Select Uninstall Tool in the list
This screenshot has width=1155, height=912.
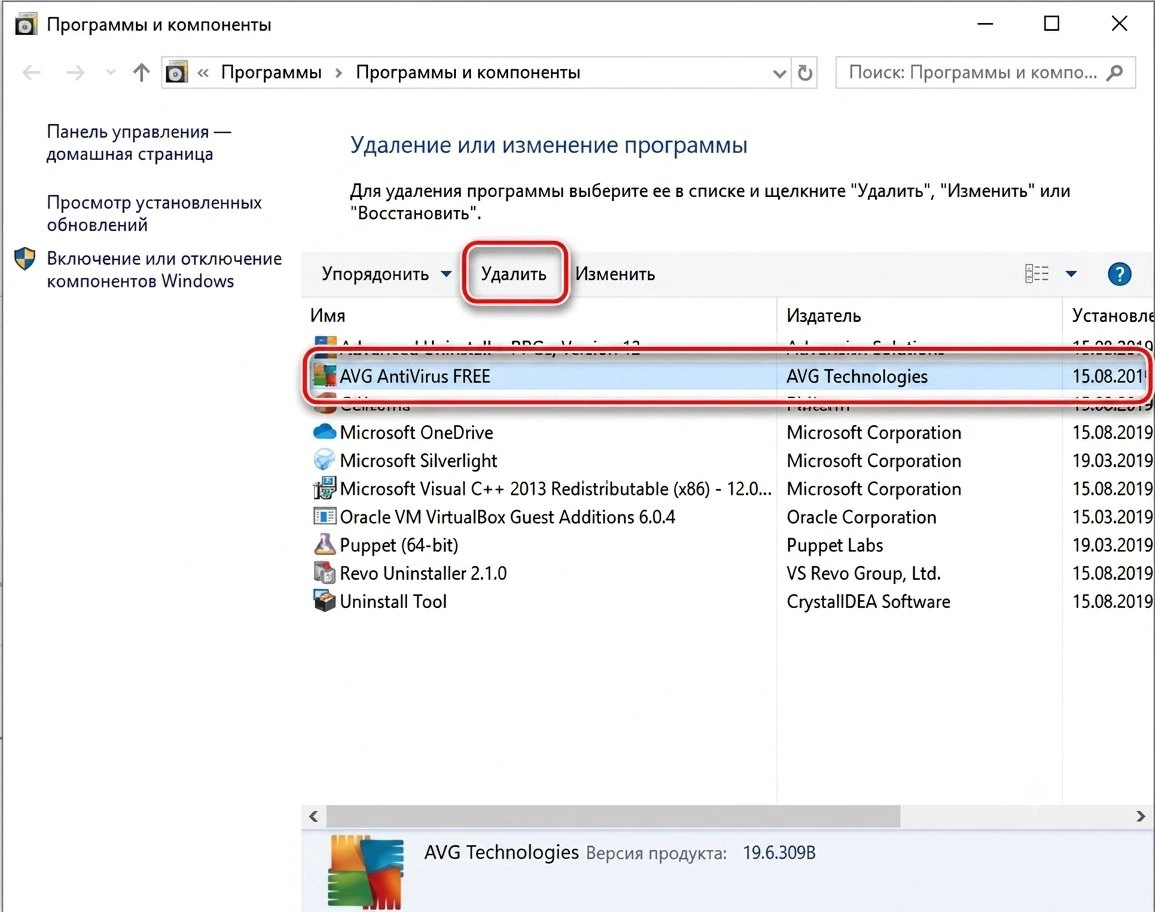click(393, 601)
